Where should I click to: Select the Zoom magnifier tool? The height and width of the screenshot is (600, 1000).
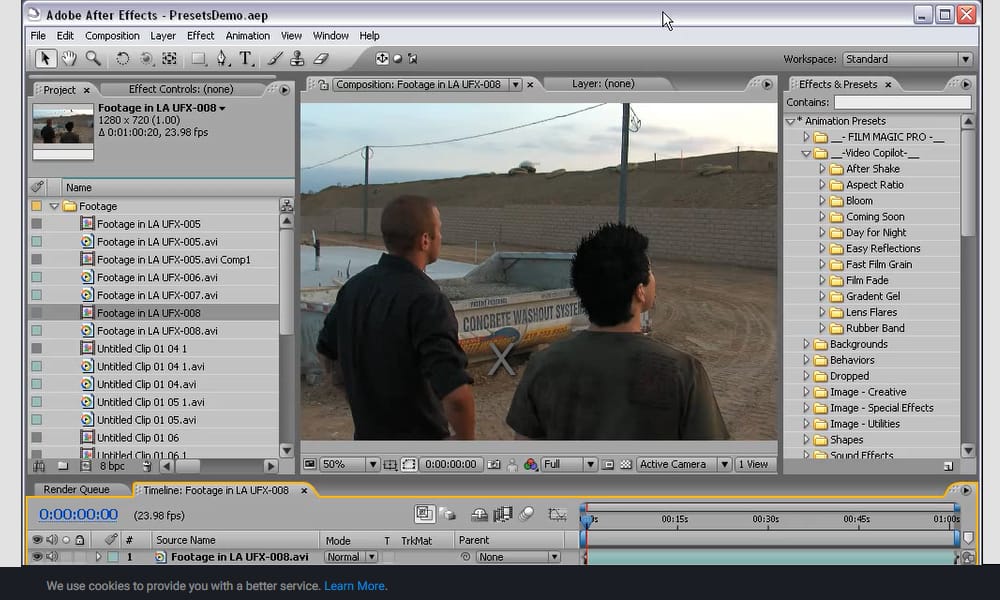coord(93,59)
